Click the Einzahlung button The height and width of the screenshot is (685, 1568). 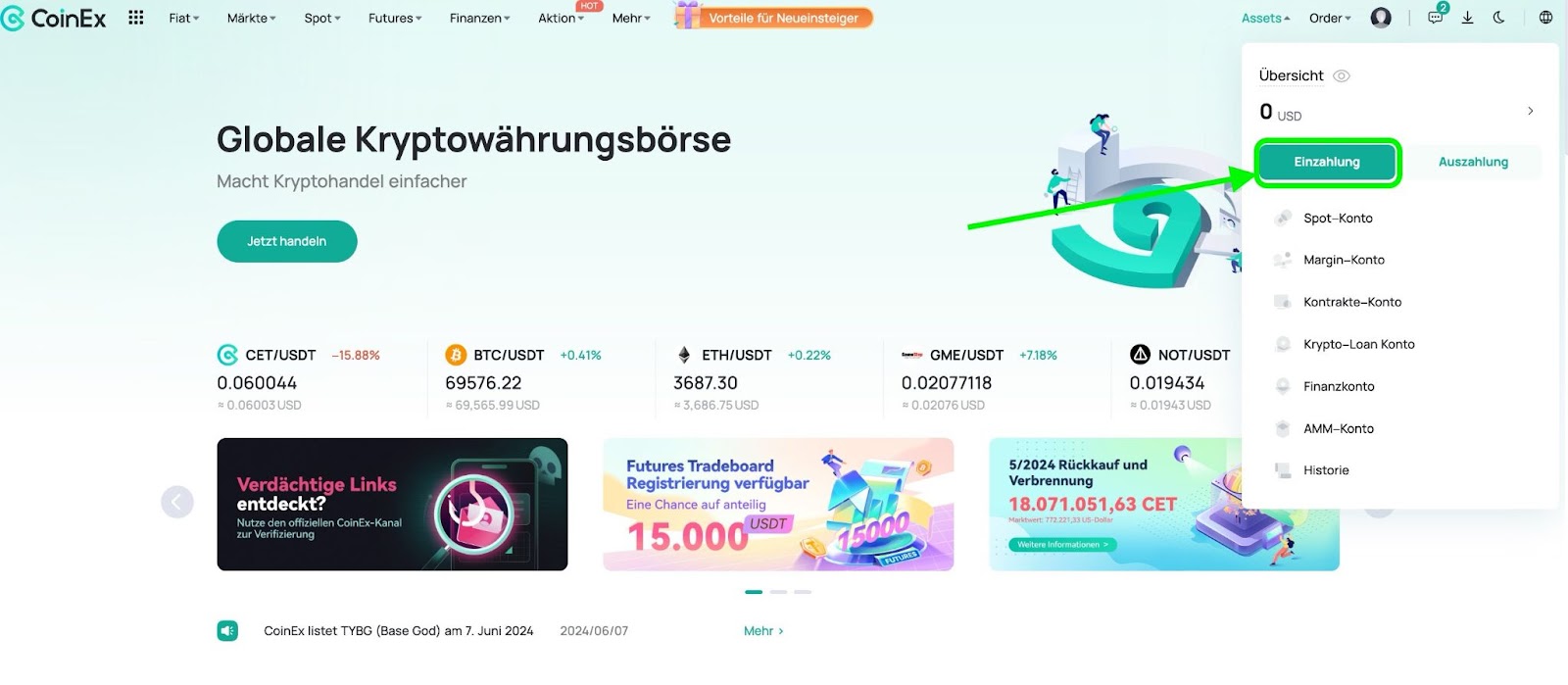[x=1327, y=162]
